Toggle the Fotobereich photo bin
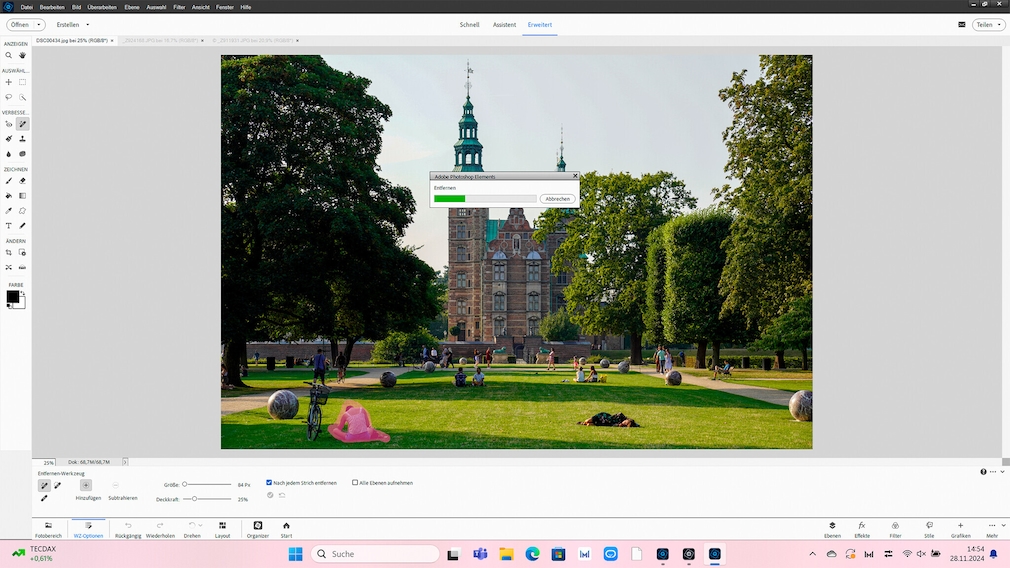1010x568 pixels. tap(48, 529)
